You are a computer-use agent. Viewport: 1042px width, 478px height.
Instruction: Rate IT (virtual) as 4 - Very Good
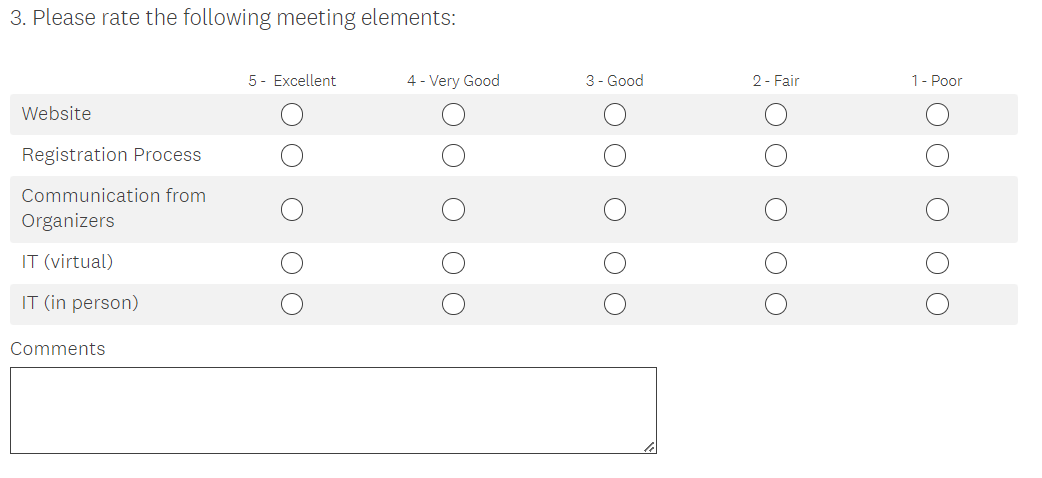pyautogui.click(x=453, y=263)
